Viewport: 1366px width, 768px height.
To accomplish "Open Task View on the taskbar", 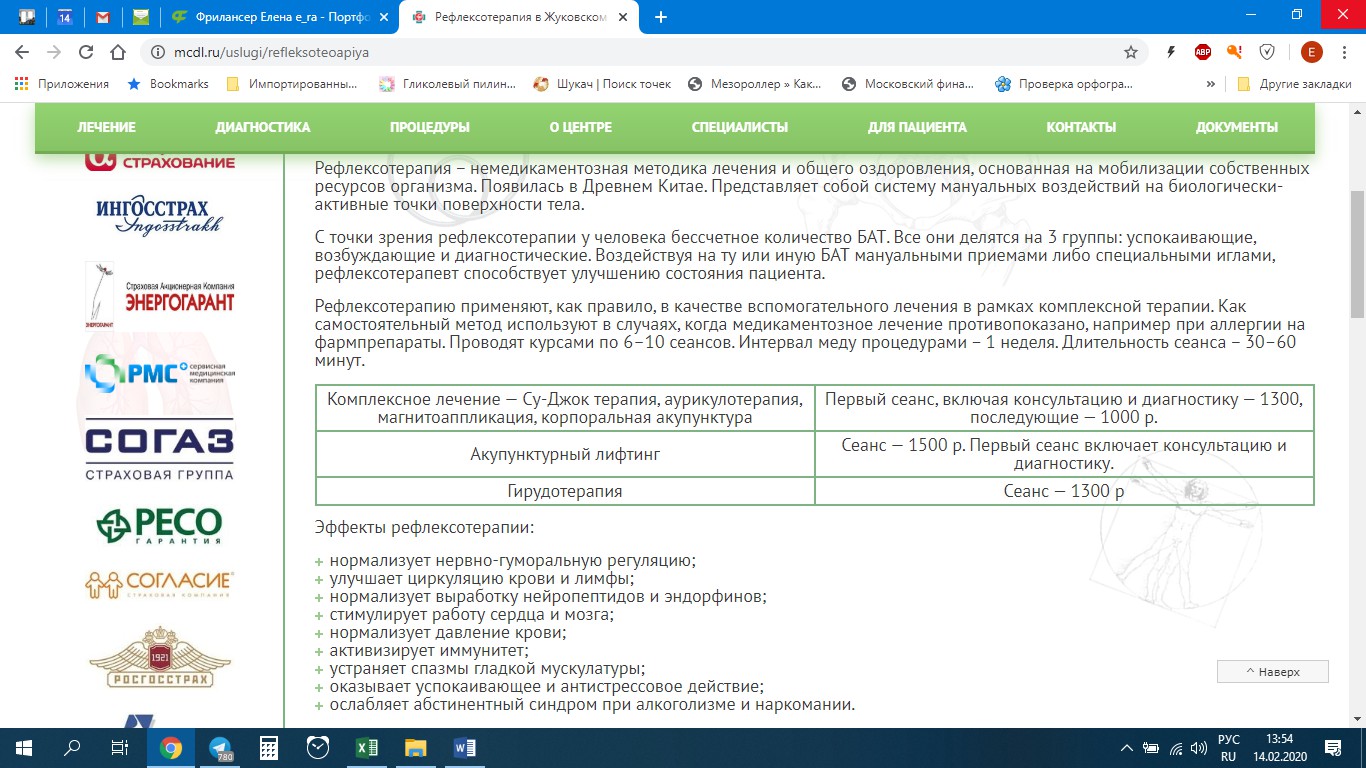I will pos(120,747).
